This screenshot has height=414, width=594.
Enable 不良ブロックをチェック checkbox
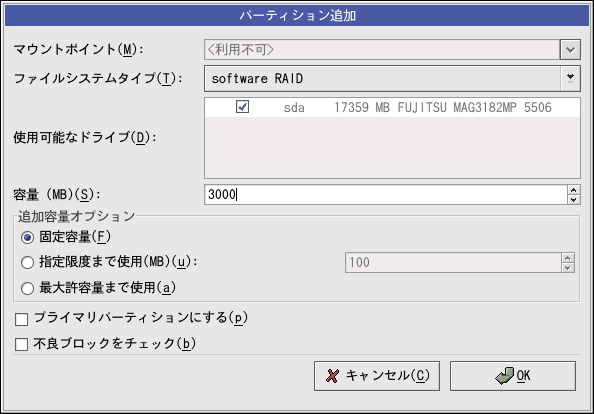pyautogui.click(x=22, y=344)
